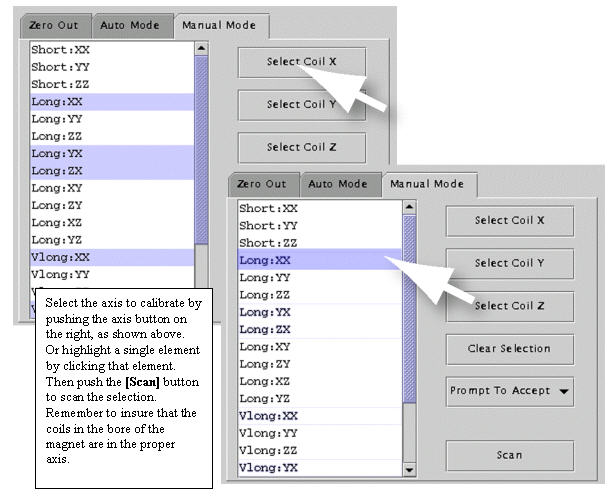The height and width of the screenshot is (497, 611).
Task: Open the Auto Mode tab in the front panel
Action: click(x=337, y=185)
